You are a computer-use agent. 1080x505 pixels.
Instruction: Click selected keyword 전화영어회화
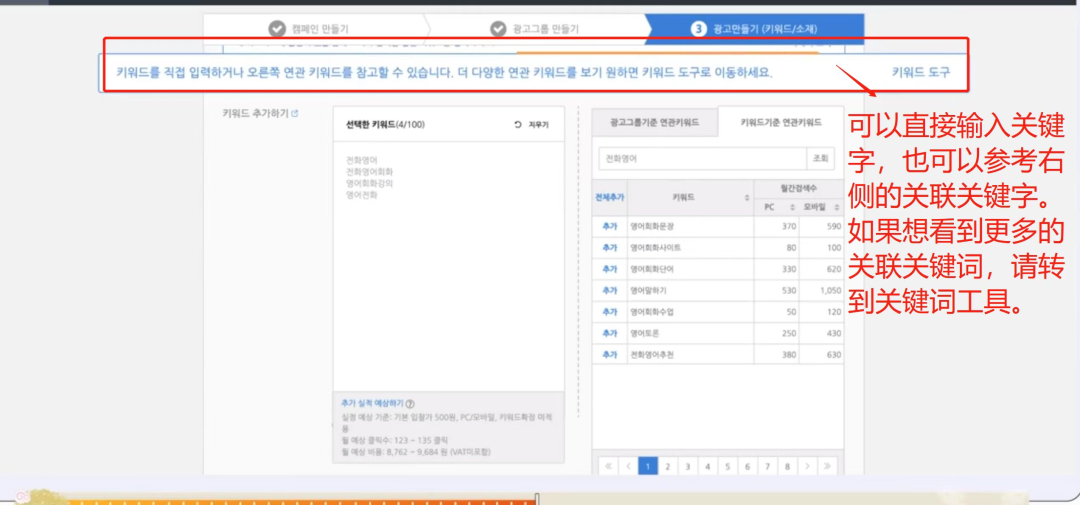(x=370, y=172)
